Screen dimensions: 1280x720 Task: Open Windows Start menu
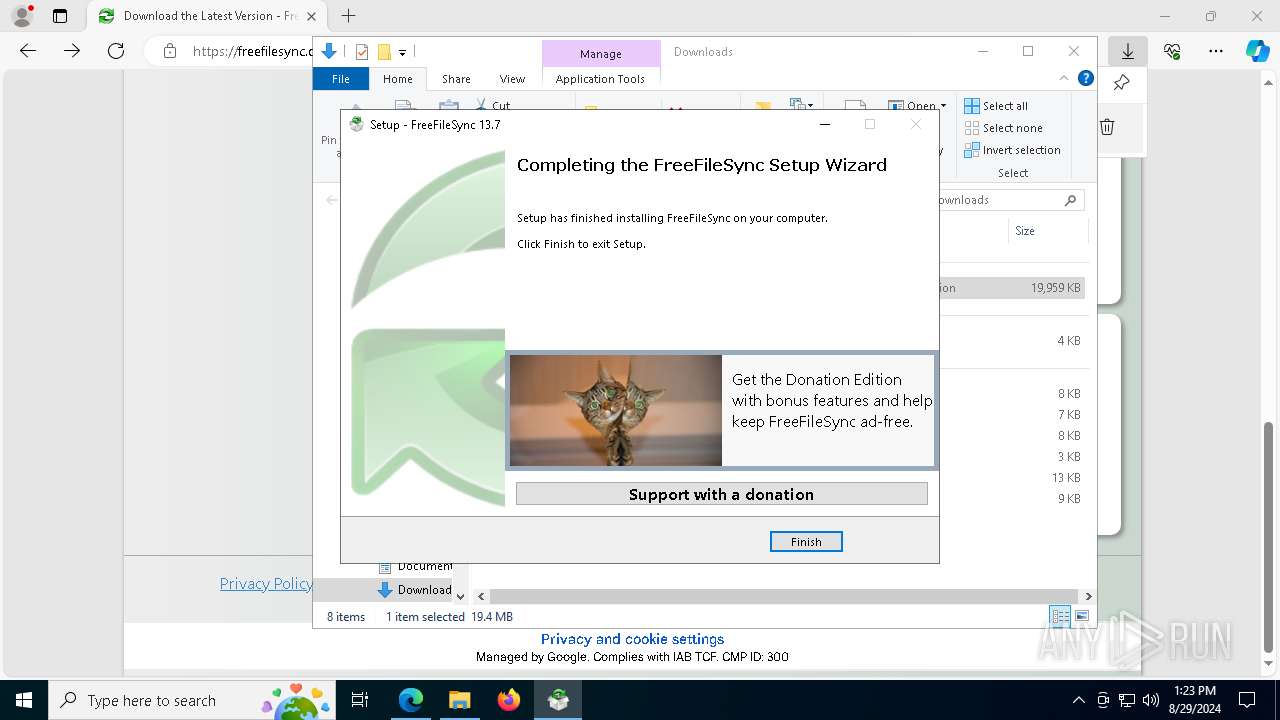tap(24, 700)
